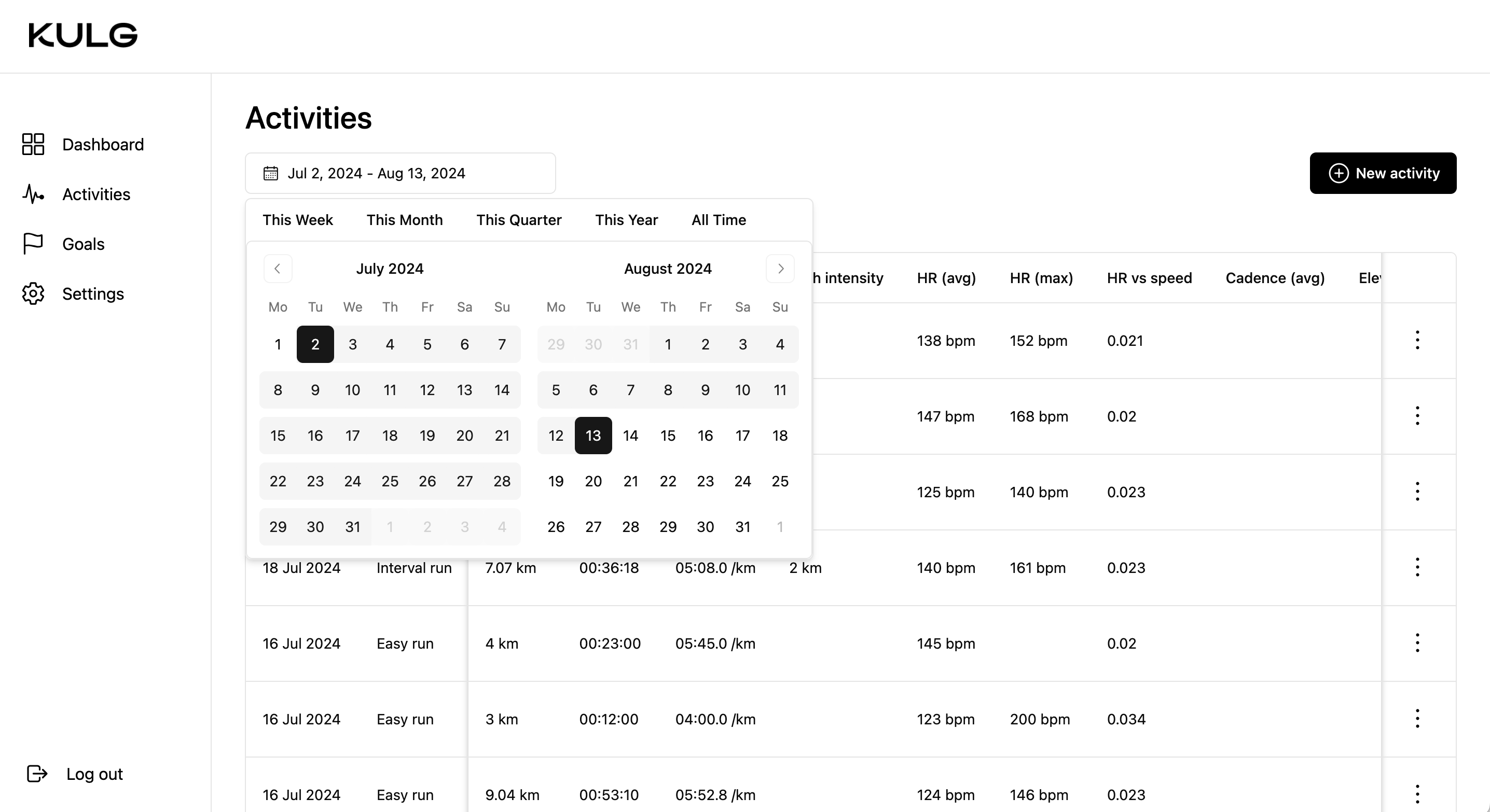Click the Settings gear icon

pyautogui.click(x=33, y=293)
